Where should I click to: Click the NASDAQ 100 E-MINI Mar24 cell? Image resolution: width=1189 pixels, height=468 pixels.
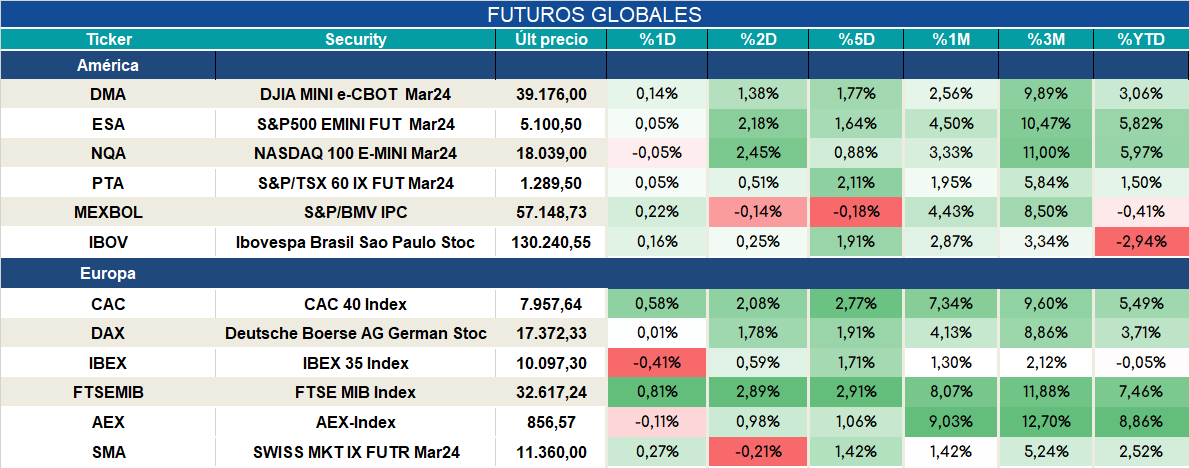(x=356, y=153)
